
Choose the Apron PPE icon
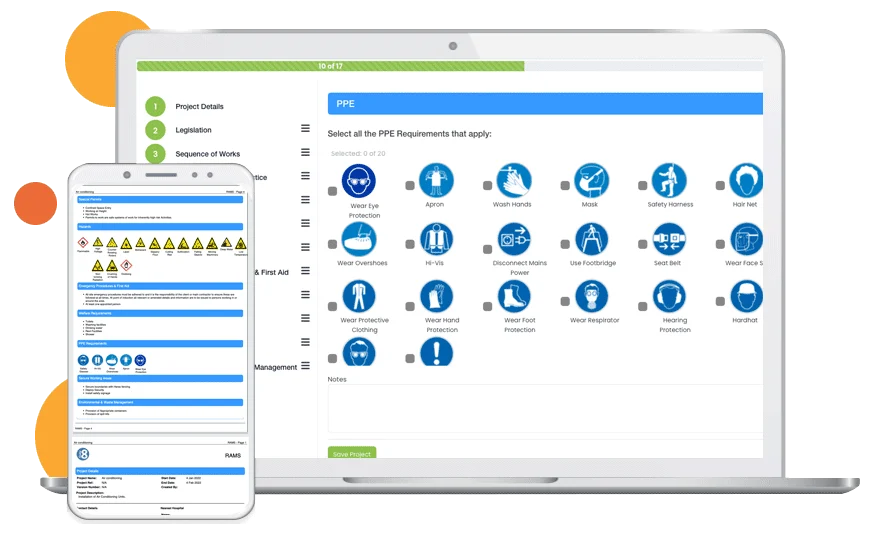436,180
